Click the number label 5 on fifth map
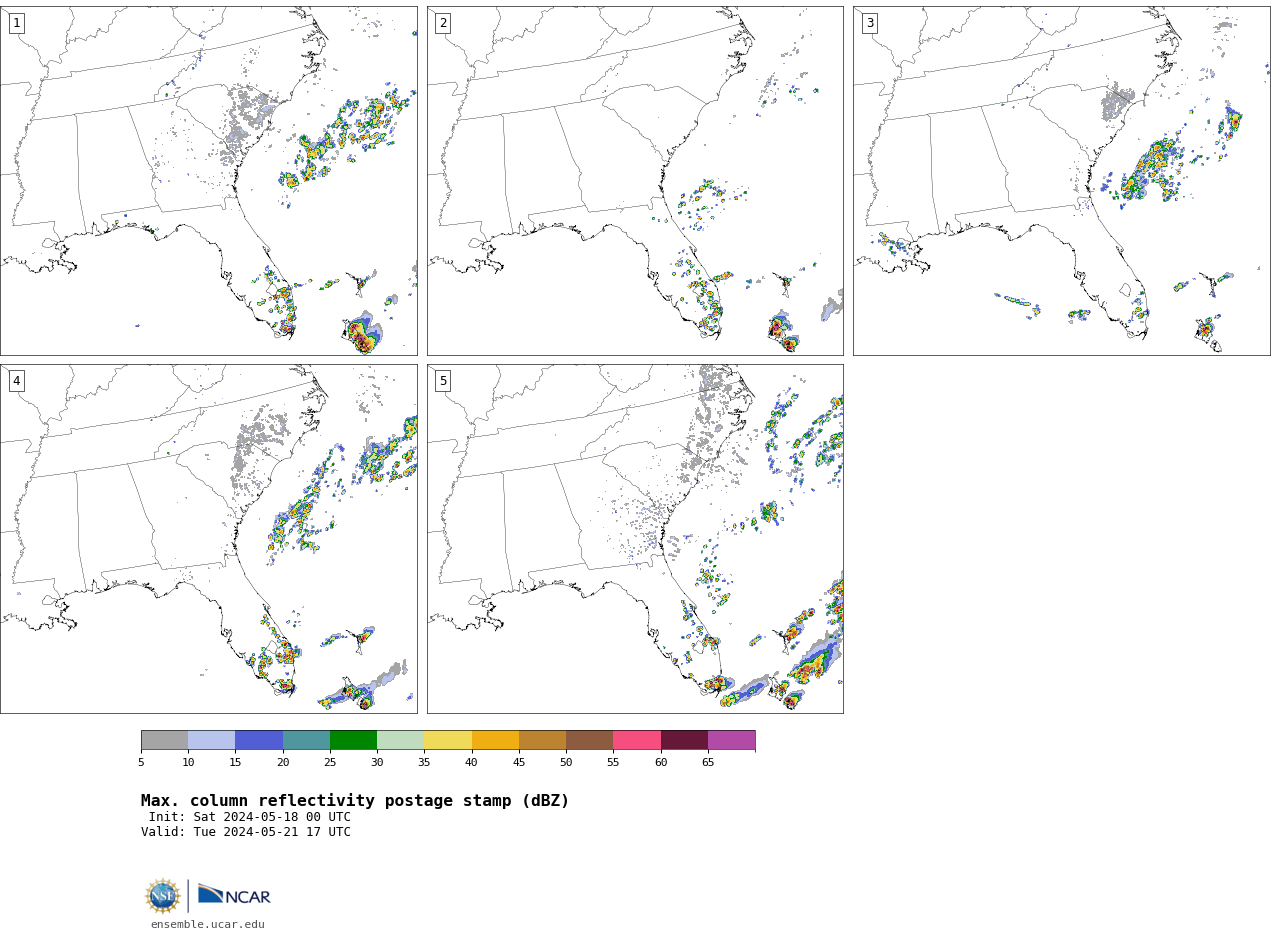Viewport: 1280px width, 936px height. pyautogui.click(x=443, y=381)
